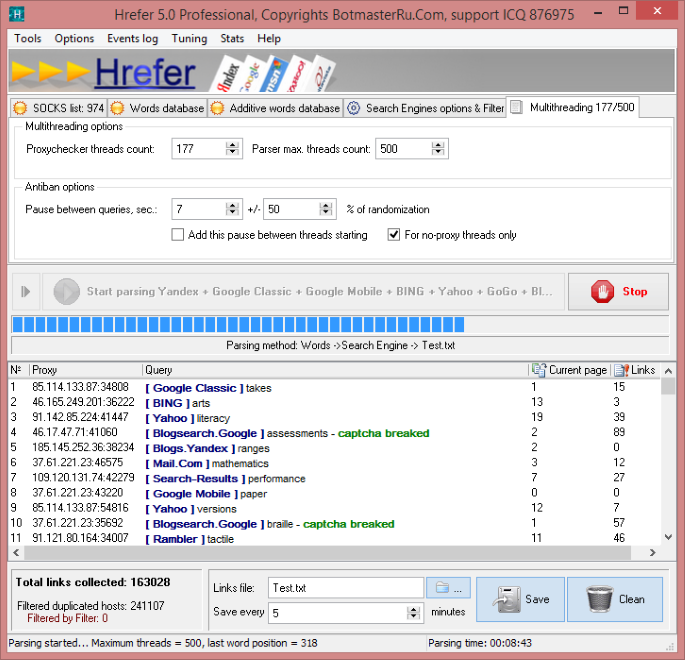Decrease pause between queries with down arrow
This screenshot has width=685, height=660.
[x=233, y=213]
